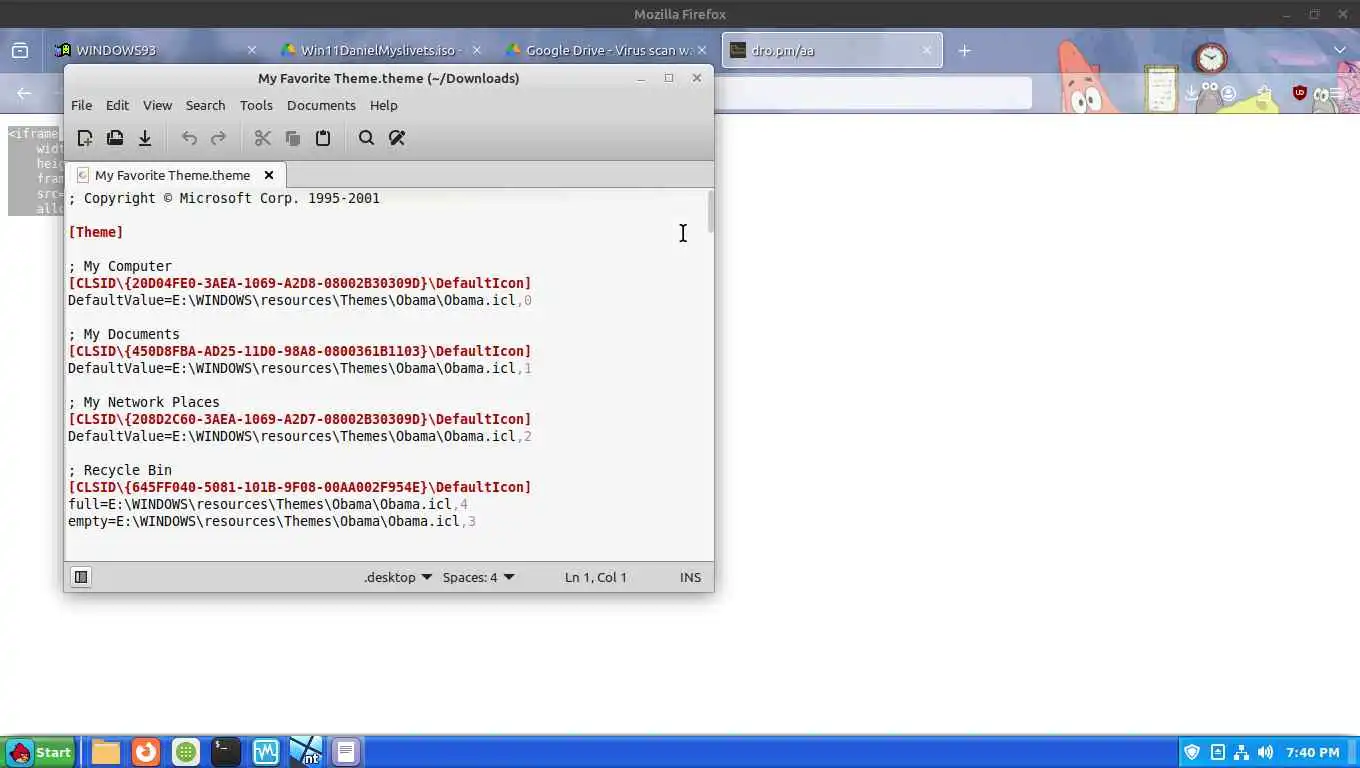
Task: Switch to Google Drive - Virus scan tab
Action: 608,50
